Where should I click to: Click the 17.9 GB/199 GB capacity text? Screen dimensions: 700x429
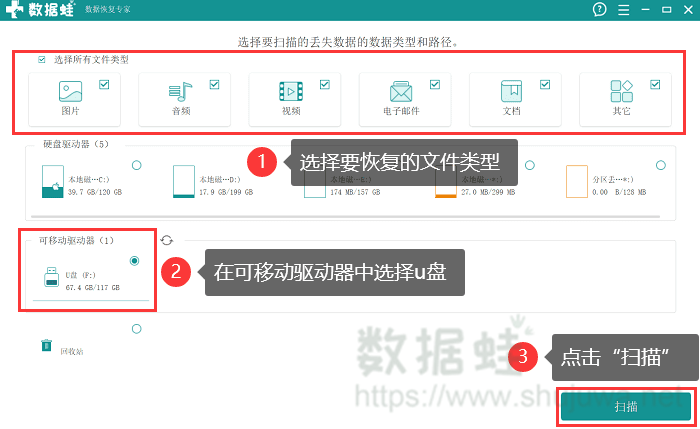click(226, 192)
